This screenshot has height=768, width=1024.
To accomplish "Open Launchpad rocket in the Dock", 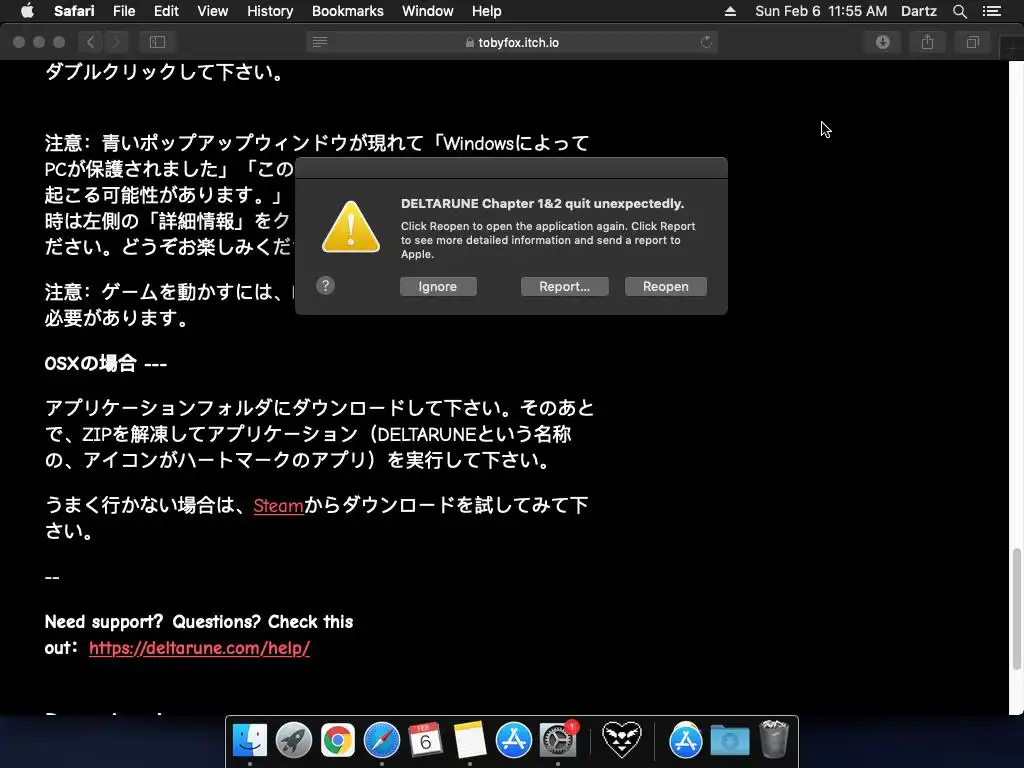I will (293, 740).
